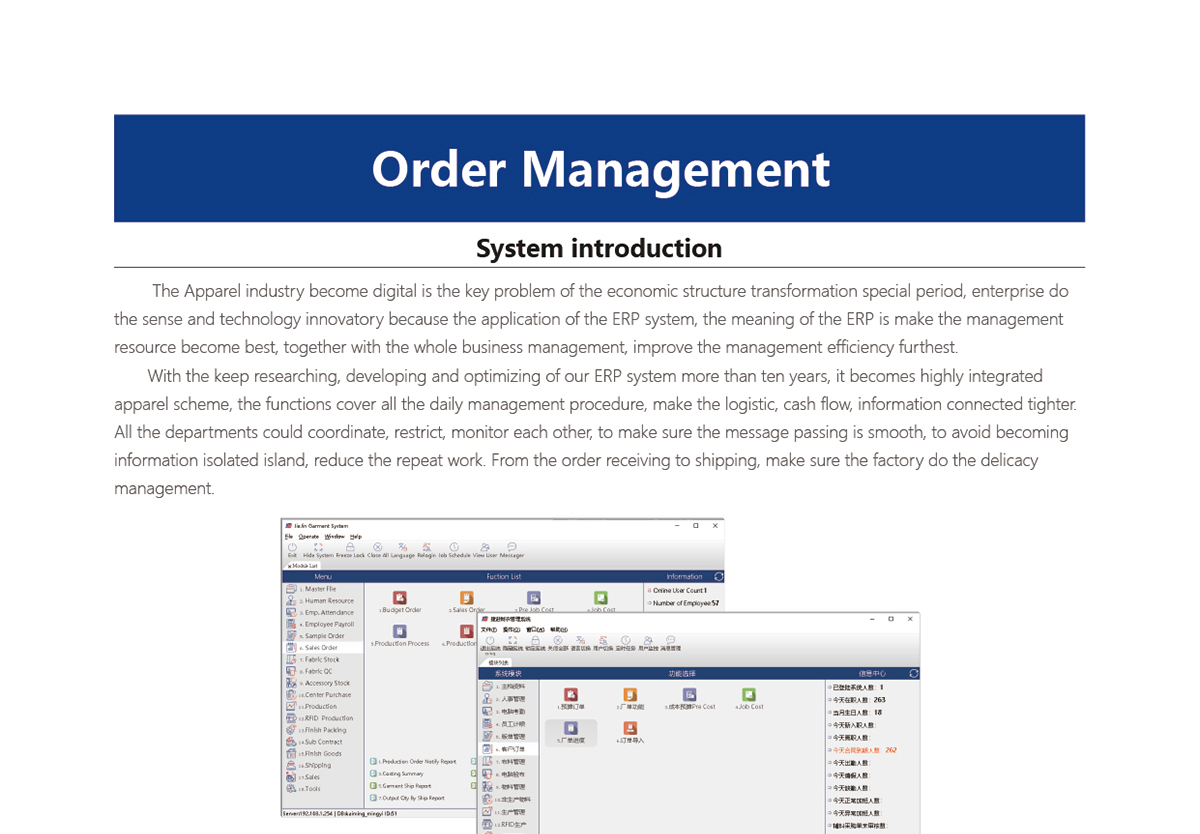1200x834 pixels.
Task: Open the orange 2.厂单功能 function icon
Action: [x=630, y=695]
